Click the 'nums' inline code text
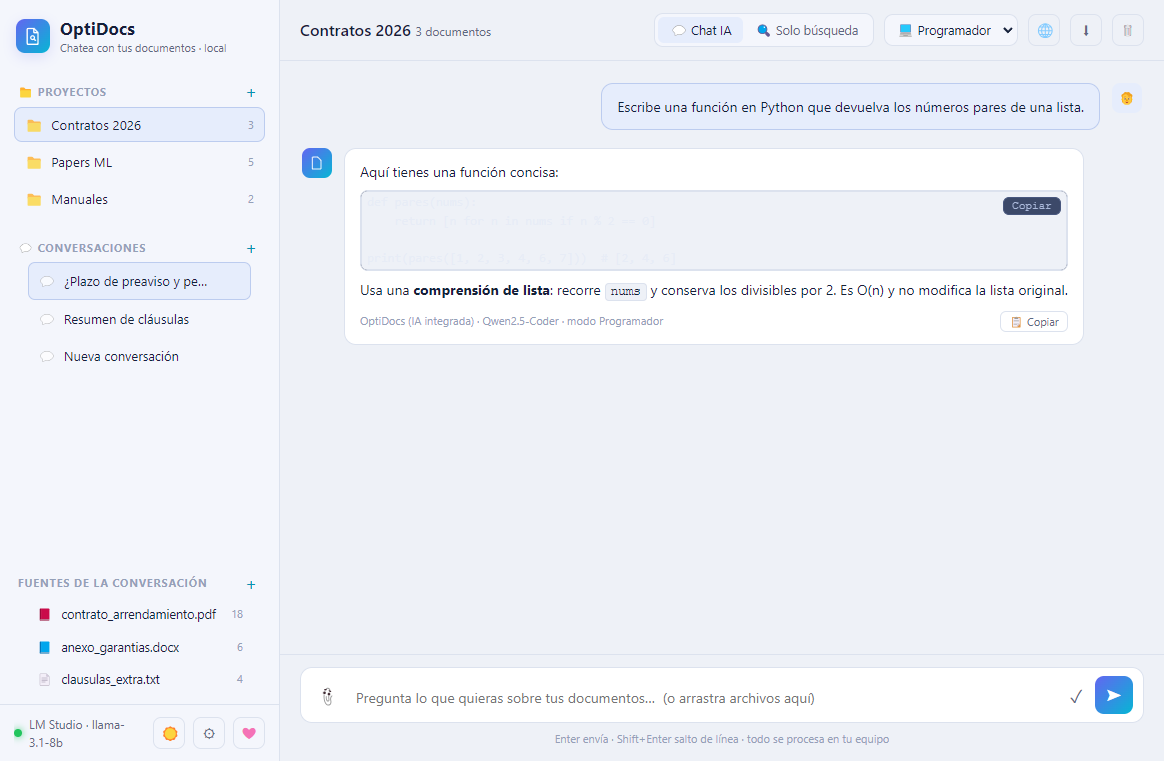Image resolution: width=1164 pixels, height=761 pixels. click(x=626, y=291)
